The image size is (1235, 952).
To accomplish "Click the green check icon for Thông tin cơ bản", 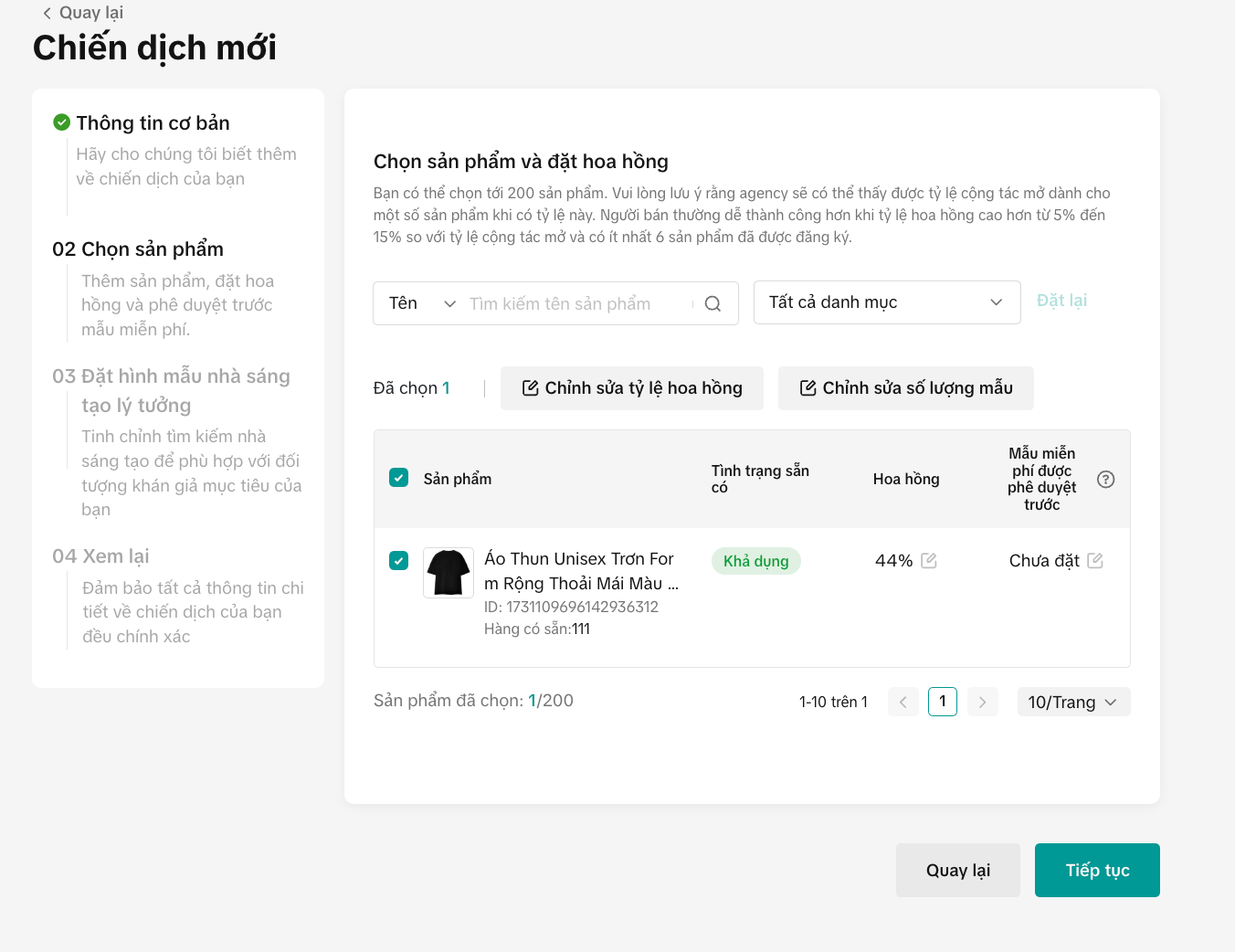I will point(62,122).
